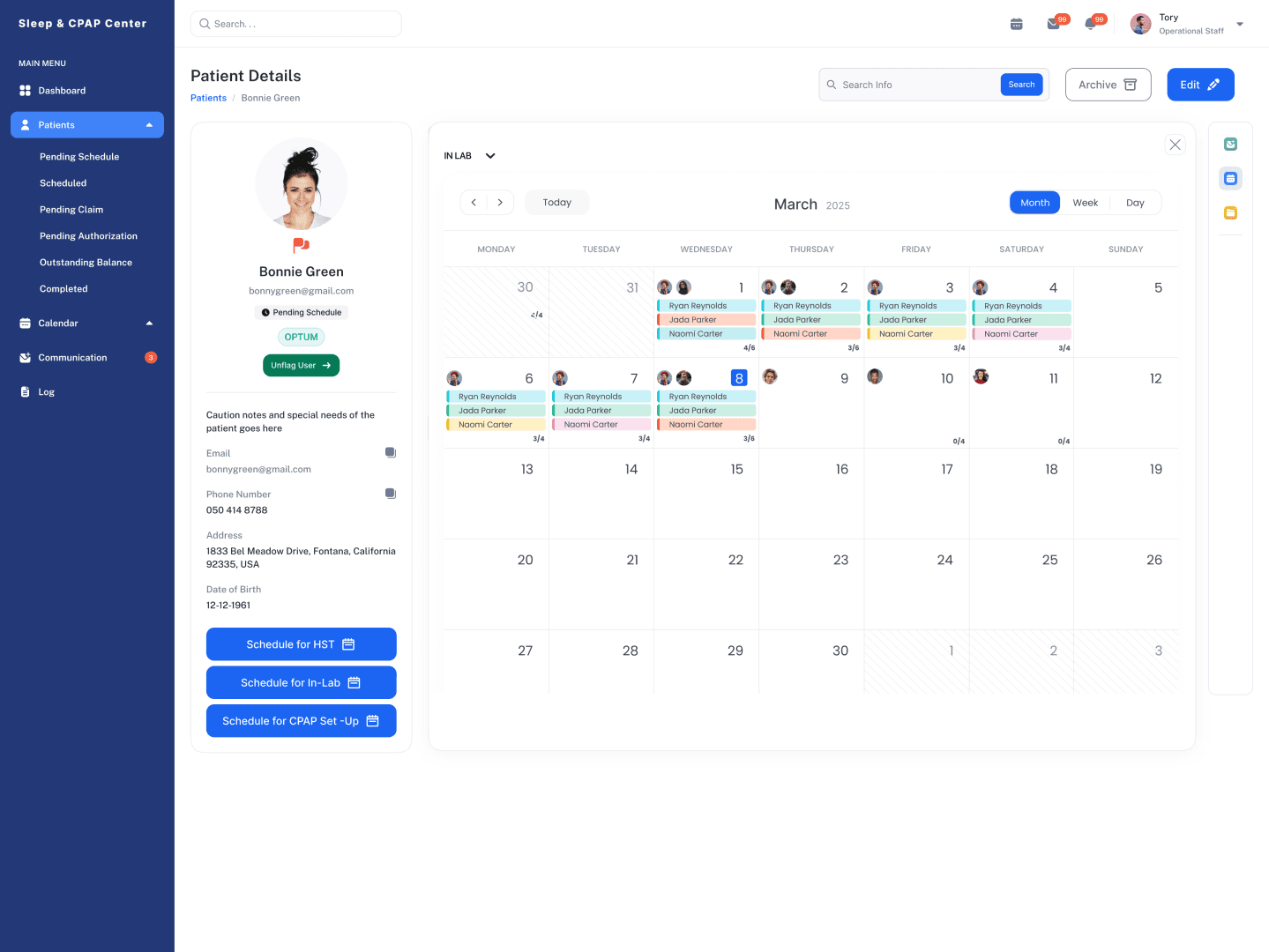Switch calendar to Week view
The height and width of the screenshot is (952, 1269).
pyautogui.click(x=1085, y=203)
